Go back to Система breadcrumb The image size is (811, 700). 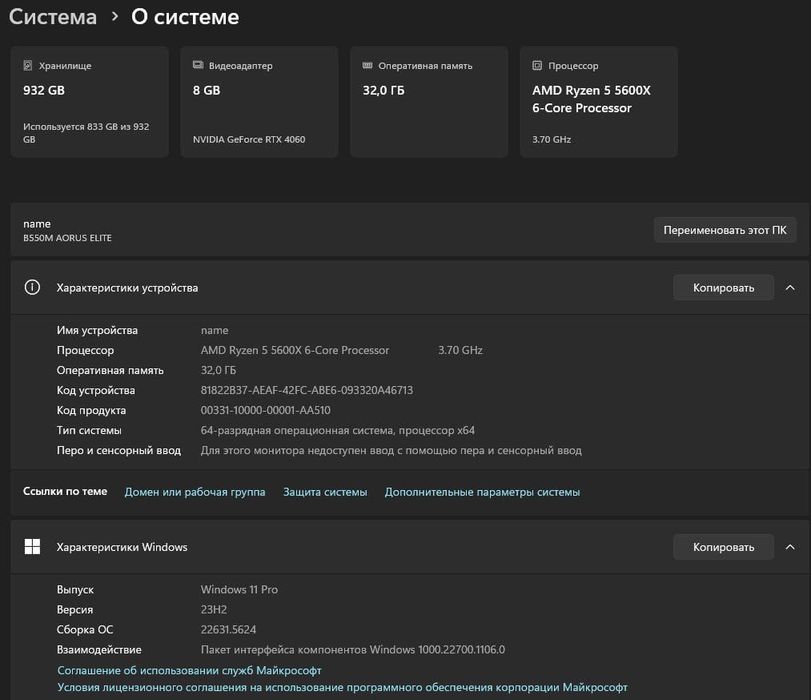(53, 17)
